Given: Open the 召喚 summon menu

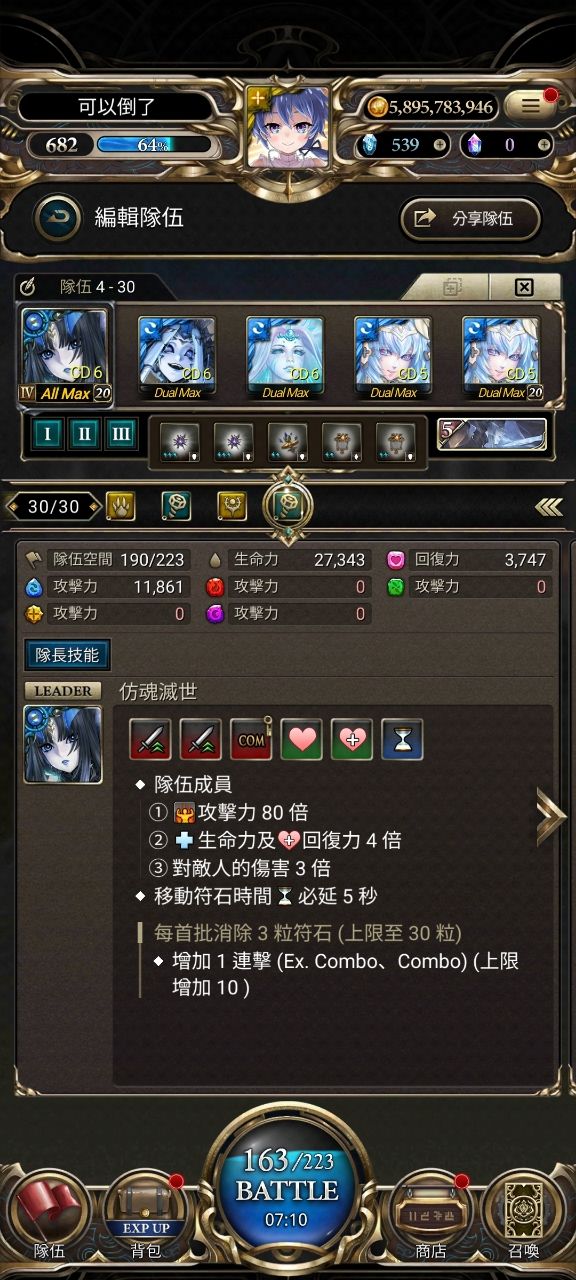Looking at the screenshot, I should pos(525,1214).
